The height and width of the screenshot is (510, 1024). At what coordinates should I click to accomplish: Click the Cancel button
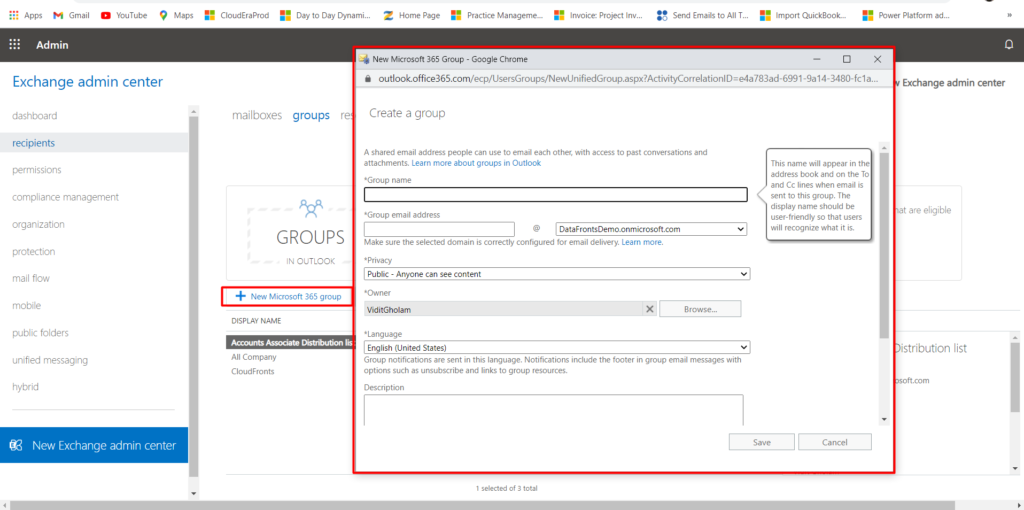(835, 442)
